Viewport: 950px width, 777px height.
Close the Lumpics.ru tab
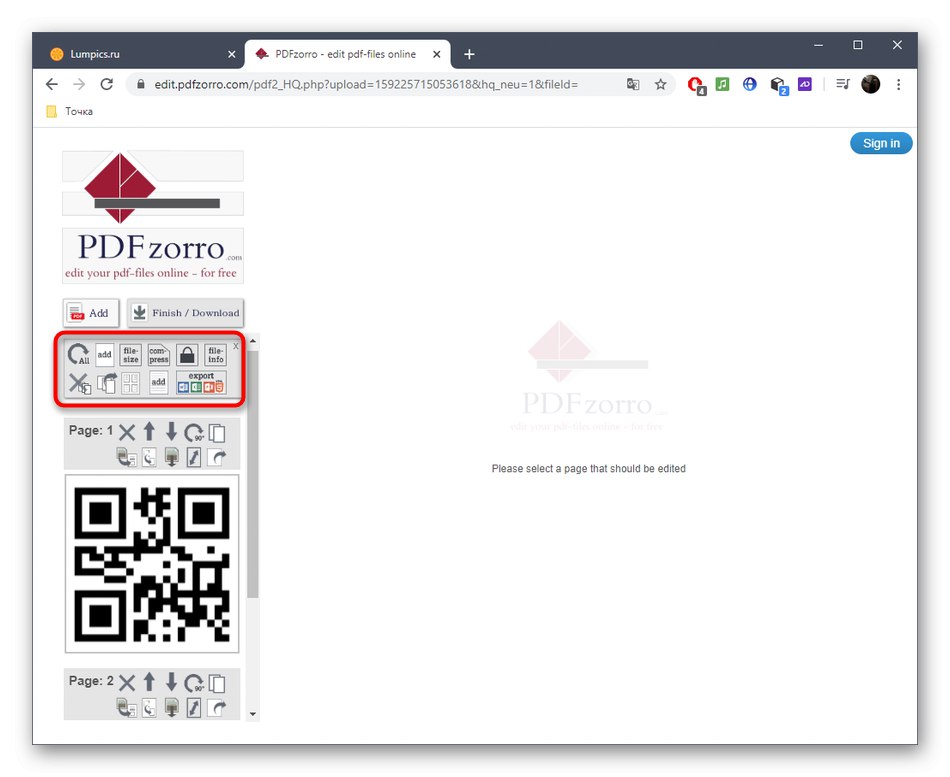click(x=231, y=55)
